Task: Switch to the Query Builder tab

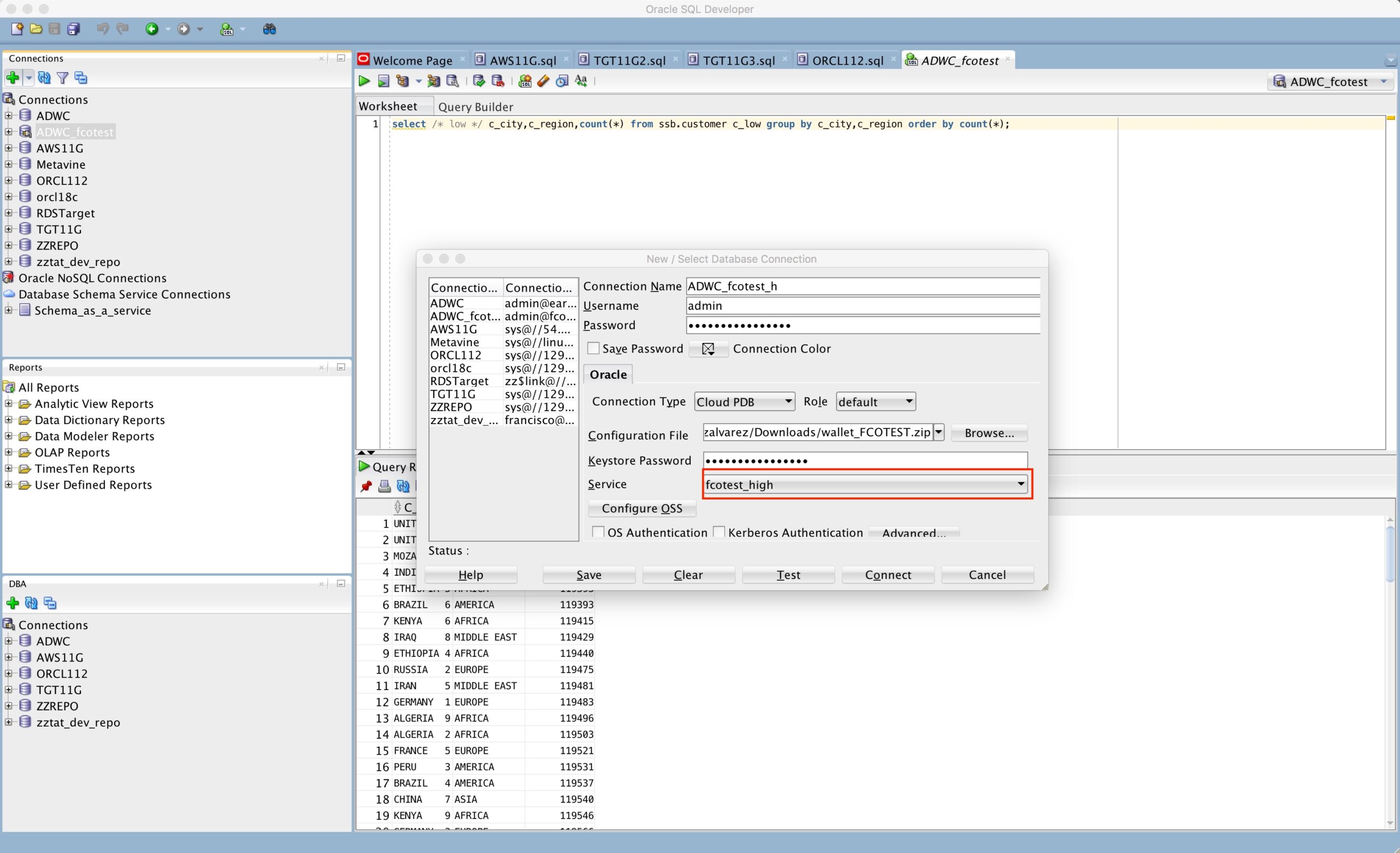Action: pos(475,107)
